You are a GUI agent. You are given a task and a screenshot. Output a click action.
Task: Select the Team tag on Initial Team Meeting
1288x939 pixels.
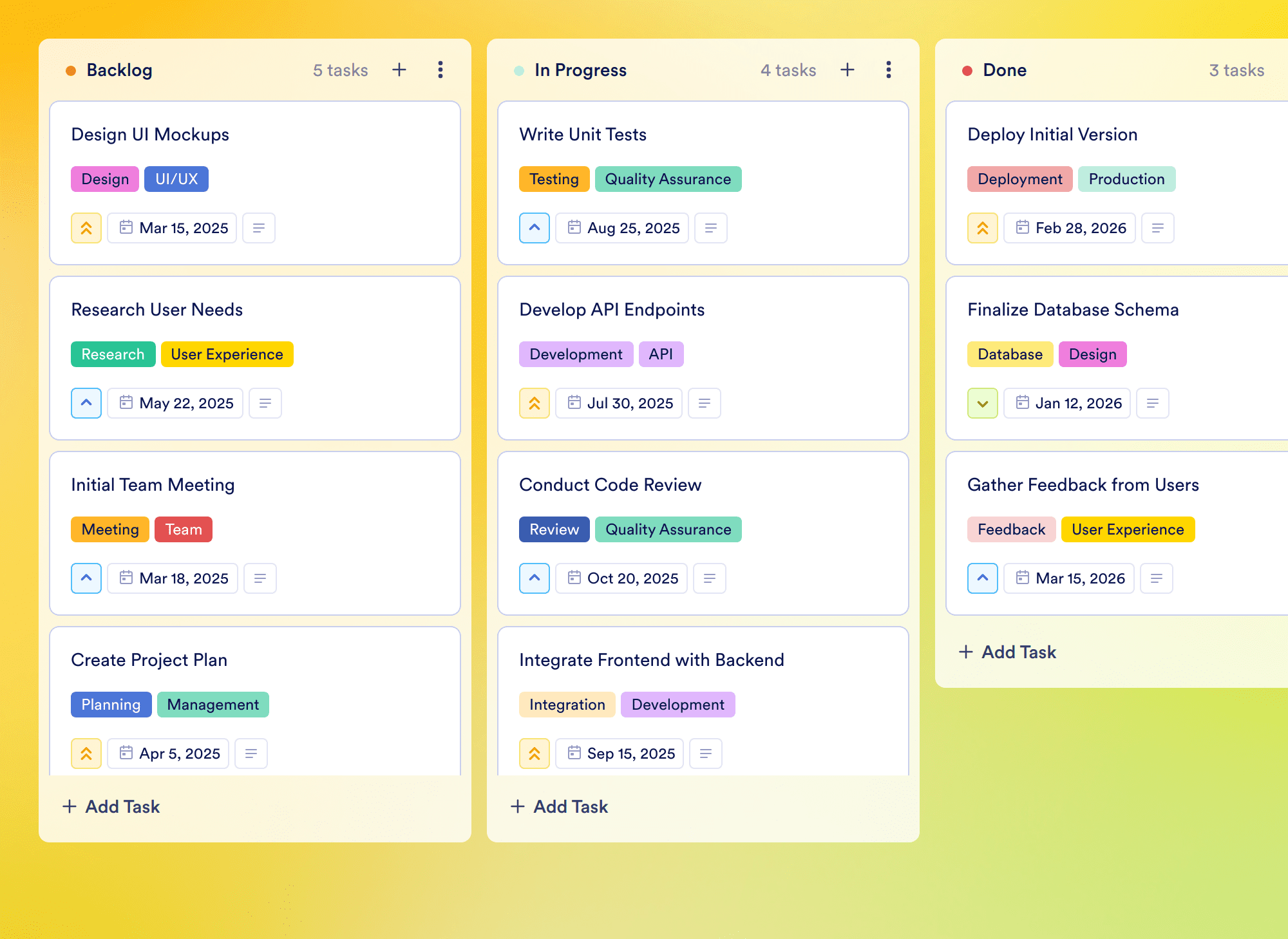tap(184, 529)
